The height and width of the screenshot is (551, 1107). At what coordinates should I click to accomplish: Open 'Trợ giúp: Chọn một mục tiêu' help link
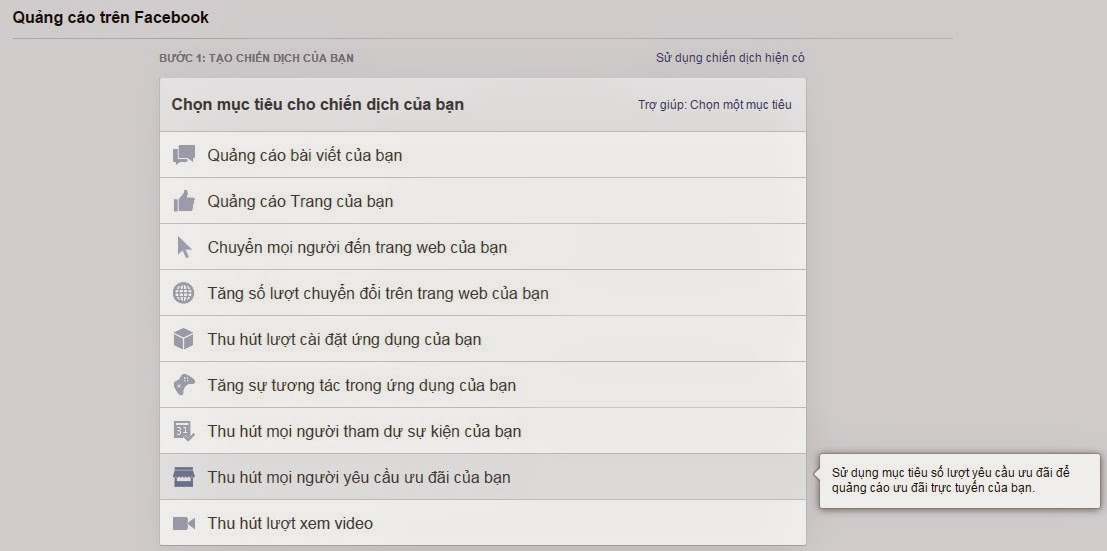click(714, 105)
